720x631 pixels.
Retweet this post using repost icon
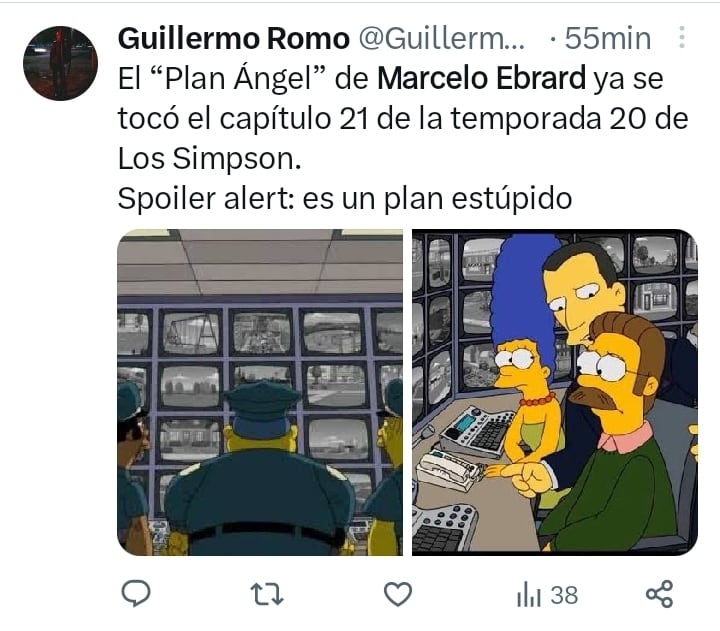(x=267, y=594)
